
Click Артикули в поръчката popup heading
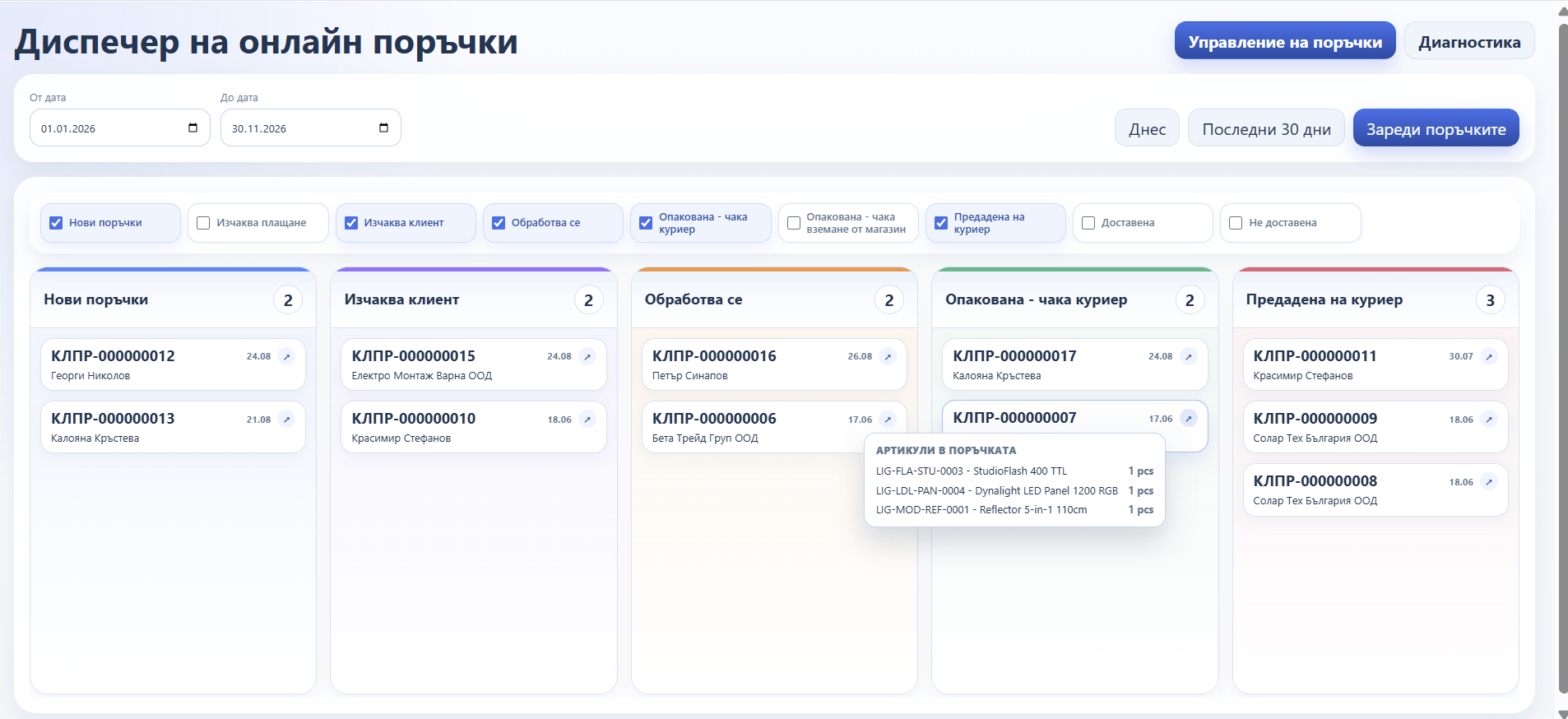click(946, 451)
